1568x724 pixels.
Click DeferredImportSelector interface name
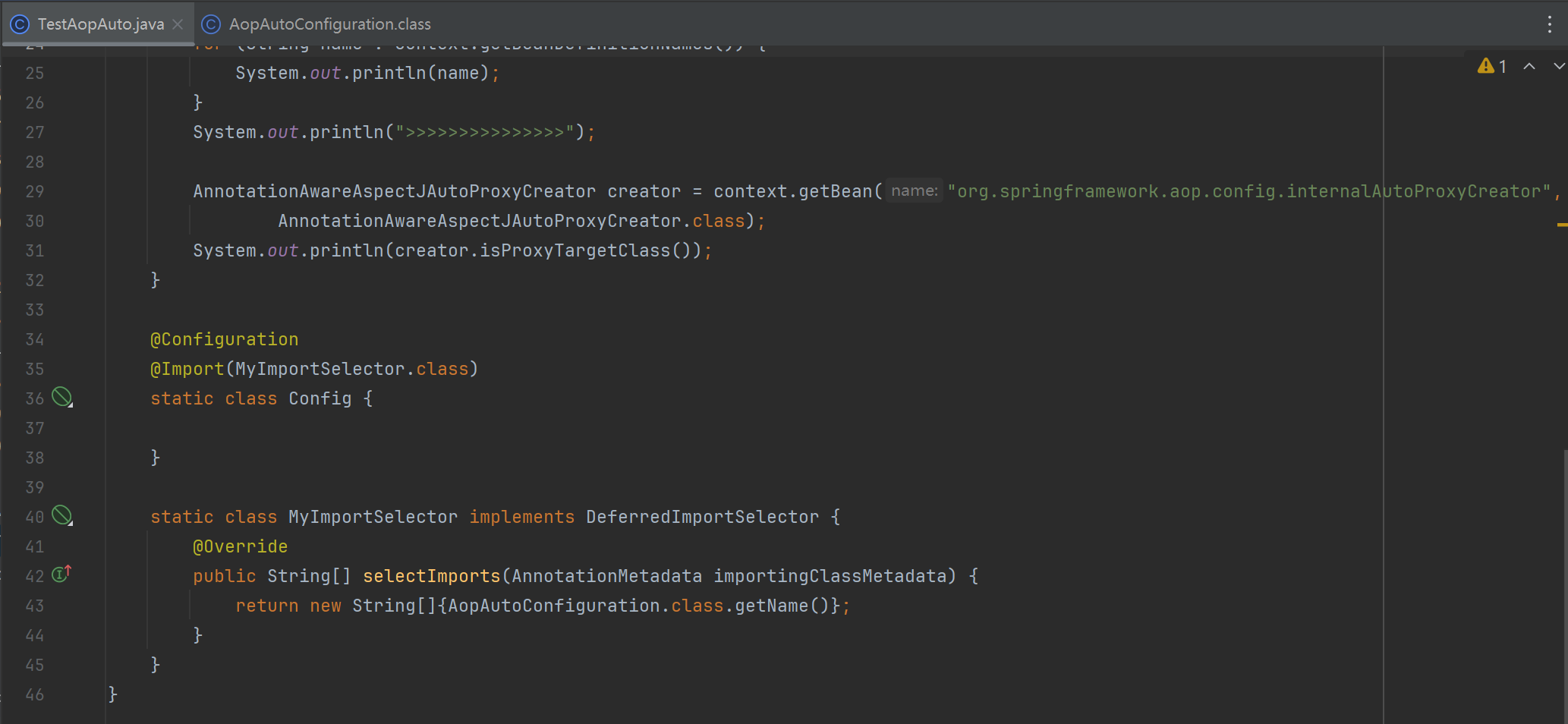pos(702,517)
